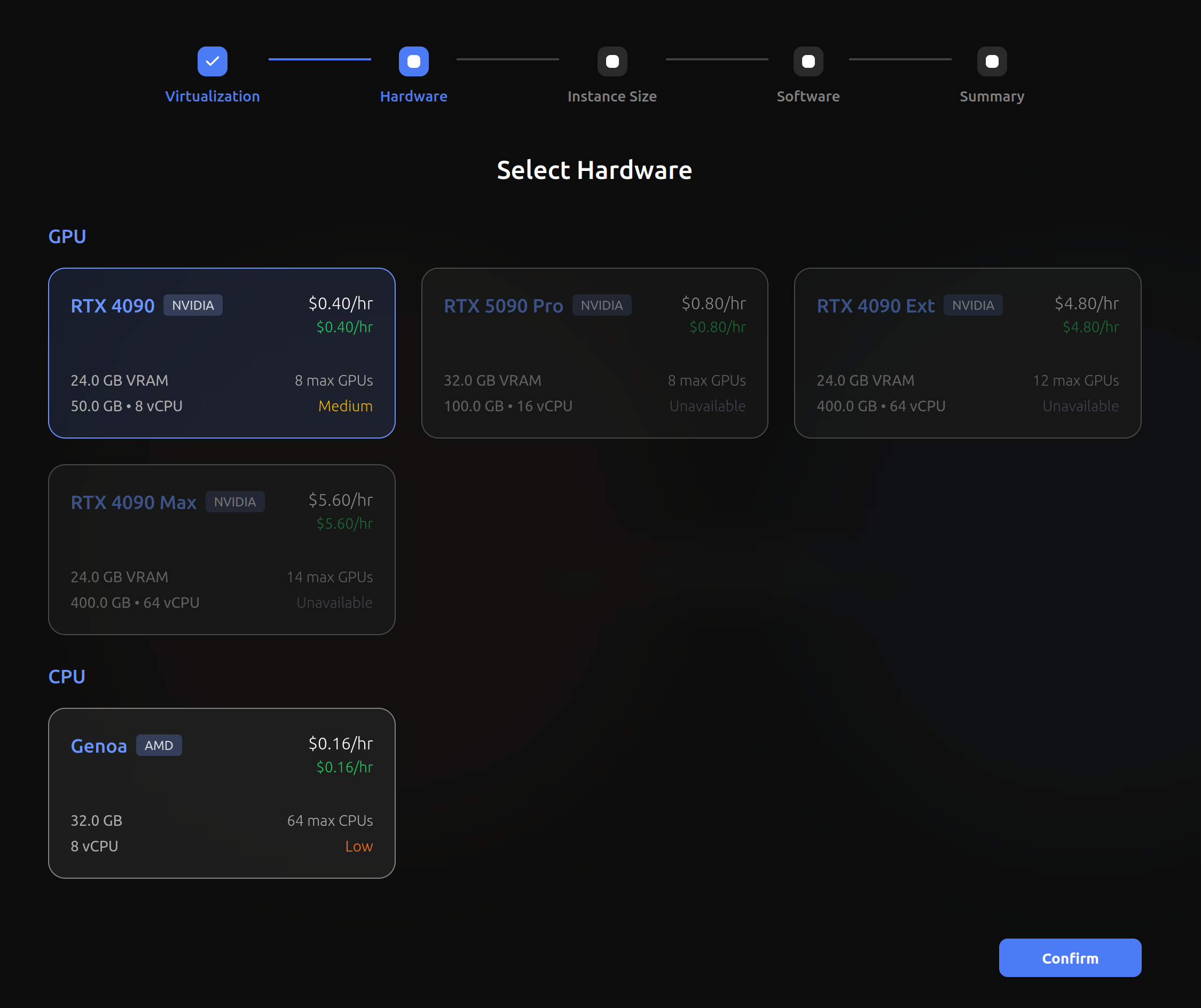The width and height of the screenshot is (1201, 1008).
Task: Click the Low availability label on Genoa
Action: (358, 846)
